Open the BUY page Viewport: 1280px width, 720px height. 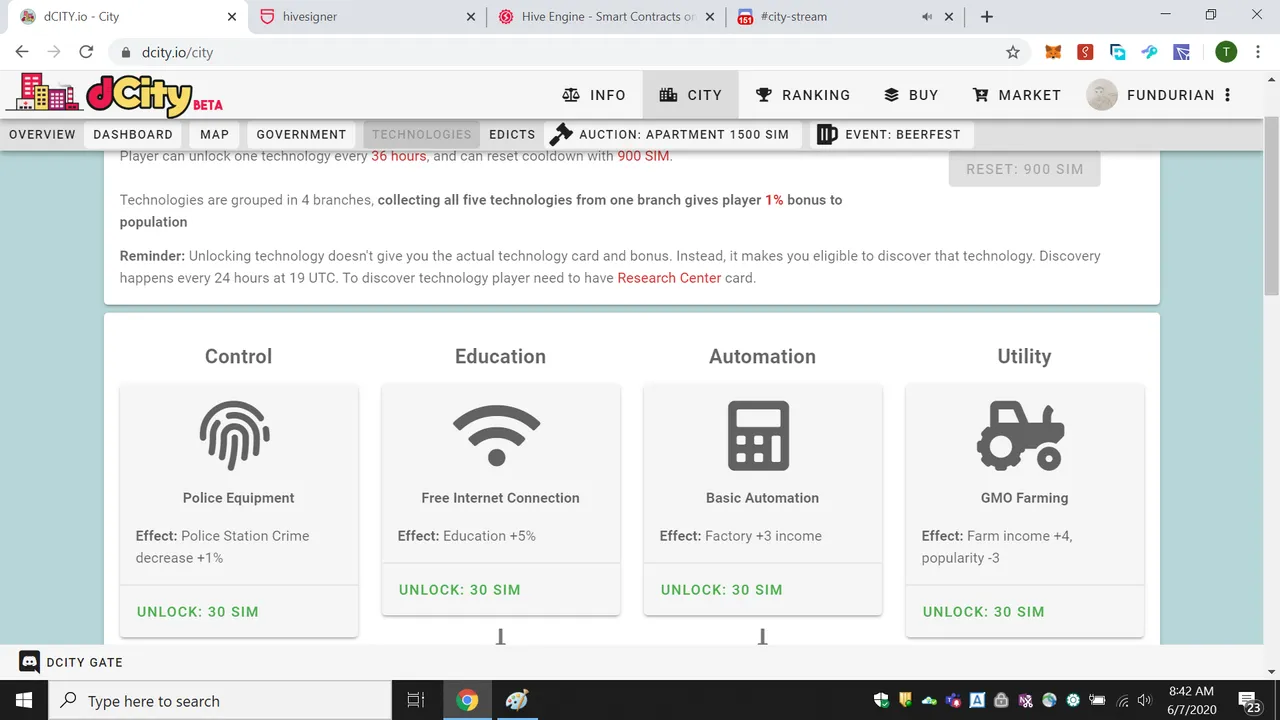[x=911, y=95]
